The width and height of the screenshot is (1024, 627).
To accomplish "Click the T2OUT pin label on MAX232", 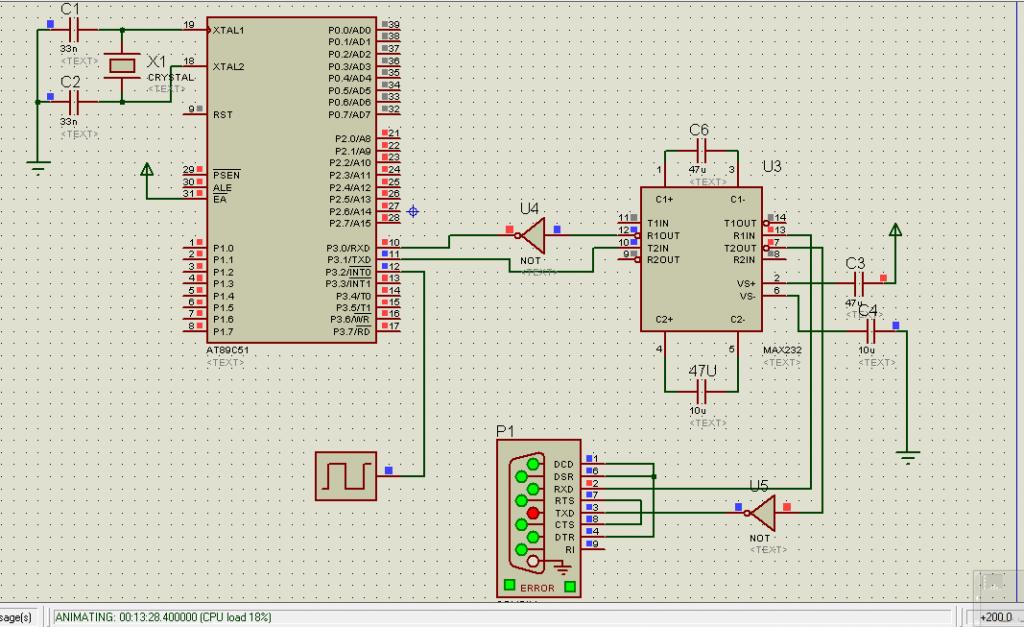I will coord(740,248).
